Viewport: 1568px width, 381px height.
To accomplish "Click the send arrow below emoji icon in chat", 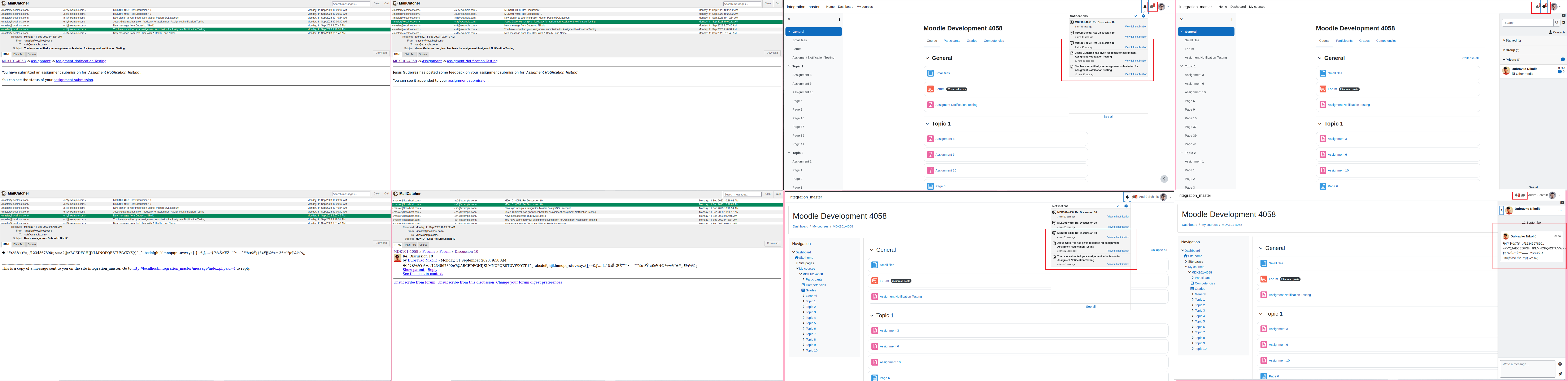I will tap(1560, 374).
